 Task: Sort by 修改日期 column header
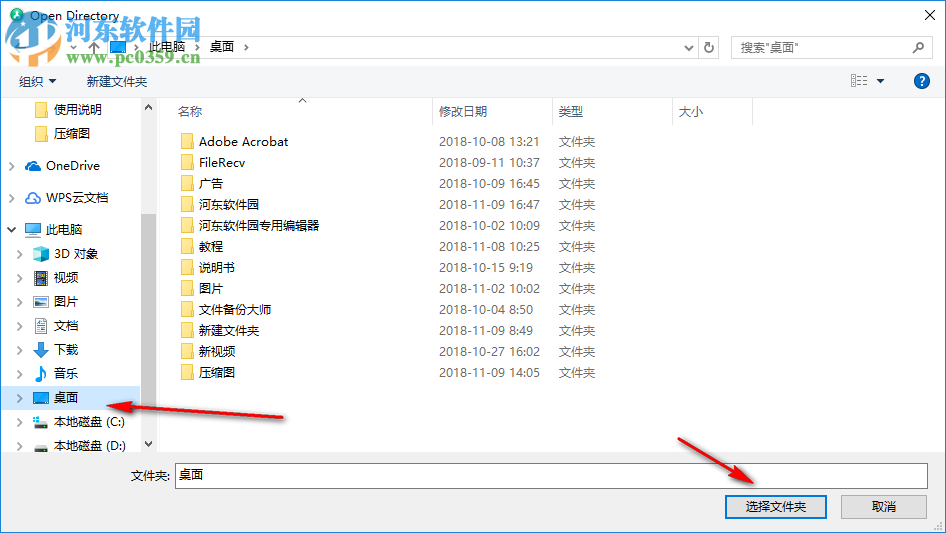point(463,112)
